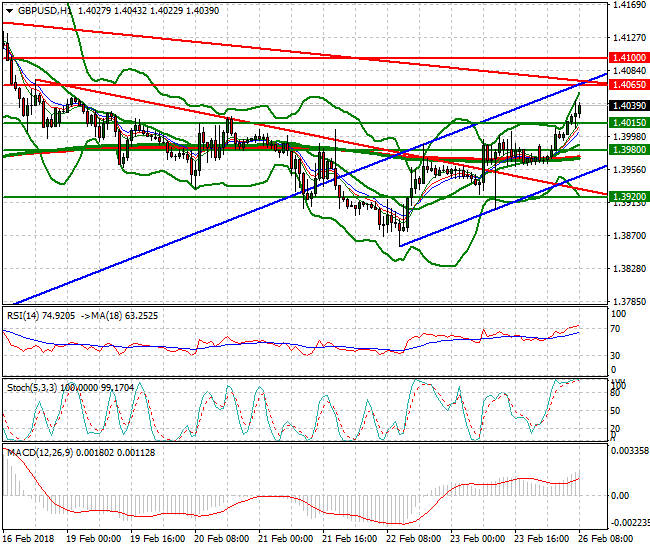Click the 20 Feb 08:00 time label
Viewport: 650px width, 550px height.
221,539
